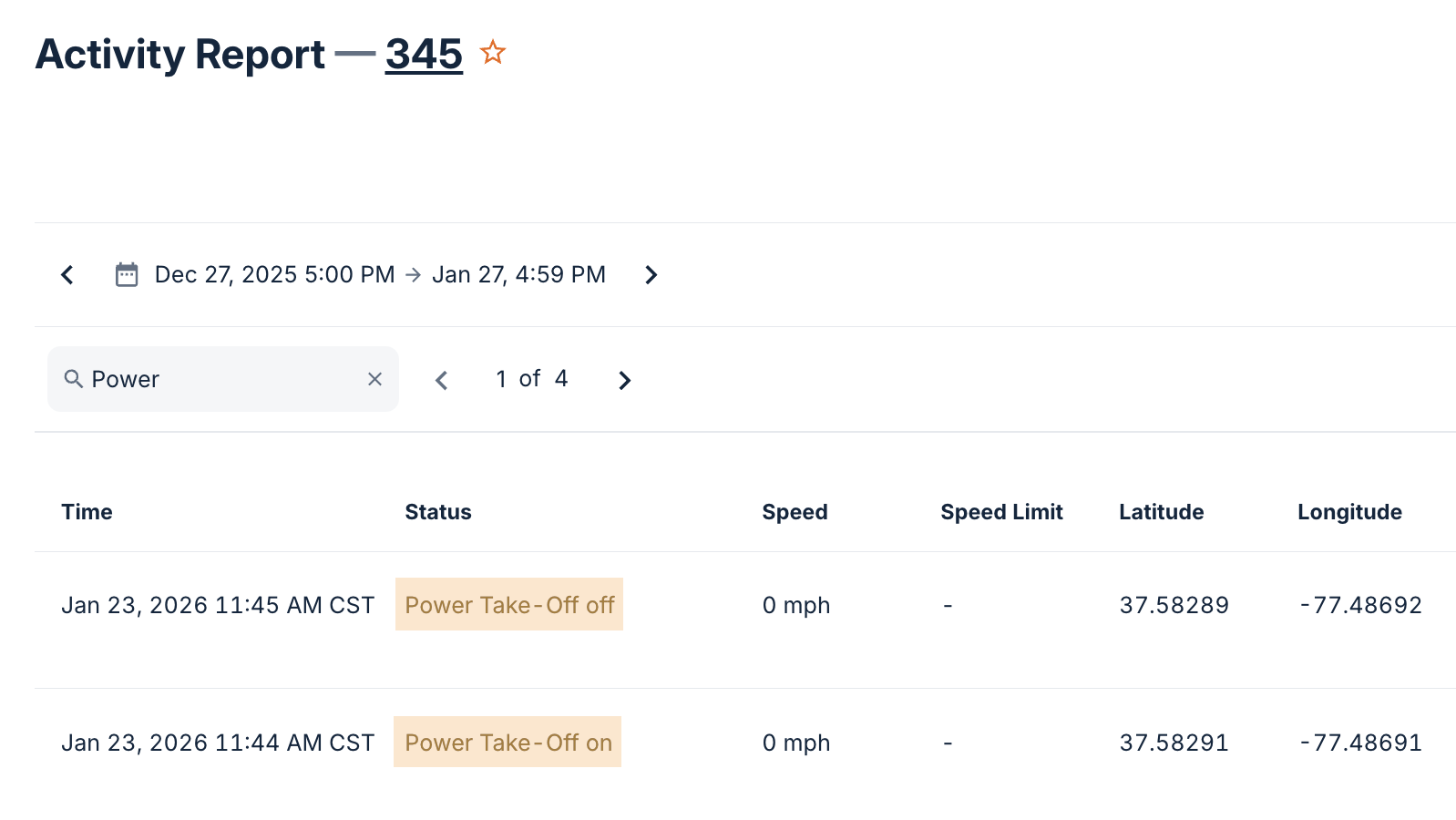Select the highlighted Power Take-Off off status
Screen dimensions: 1456x820
pyautogui.click(x=508, y=604)
